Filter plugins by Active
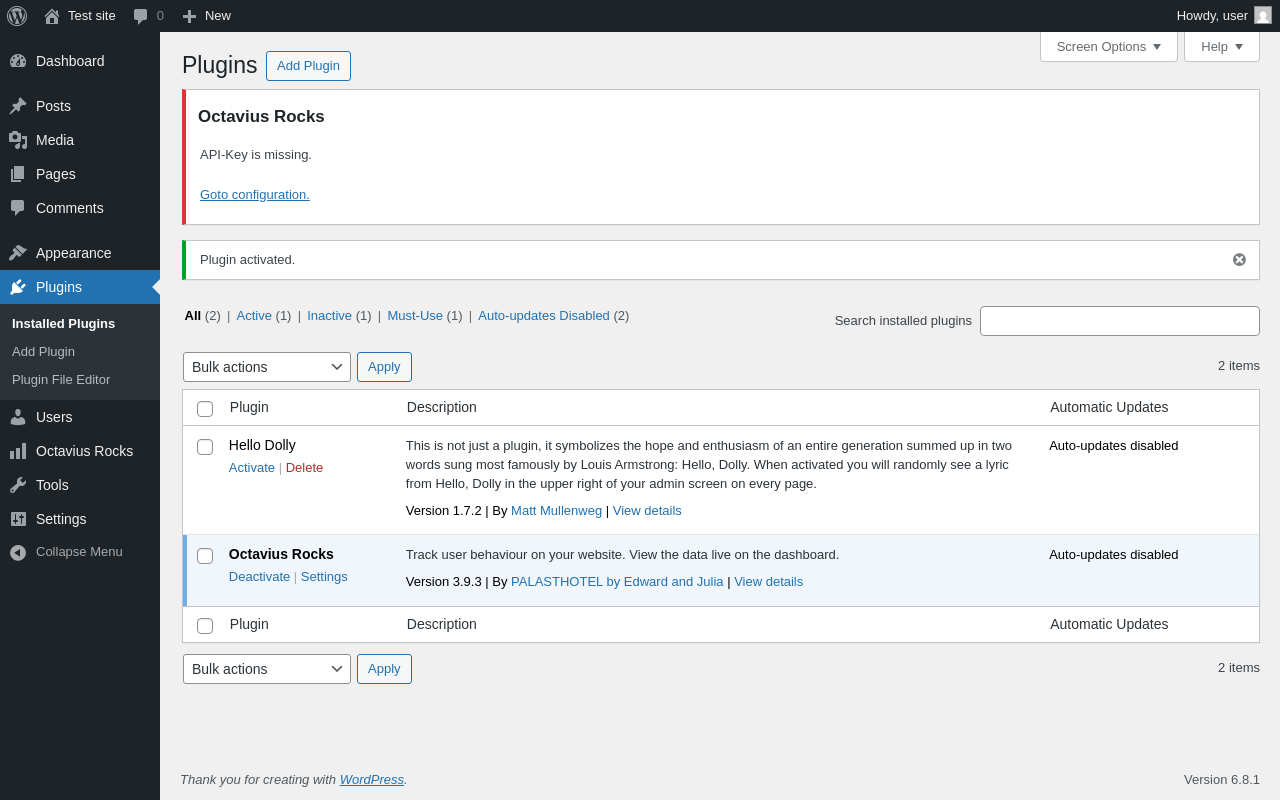Image resolution: width=1280 pixels, height=800 pixels. [x=254, y=316]
